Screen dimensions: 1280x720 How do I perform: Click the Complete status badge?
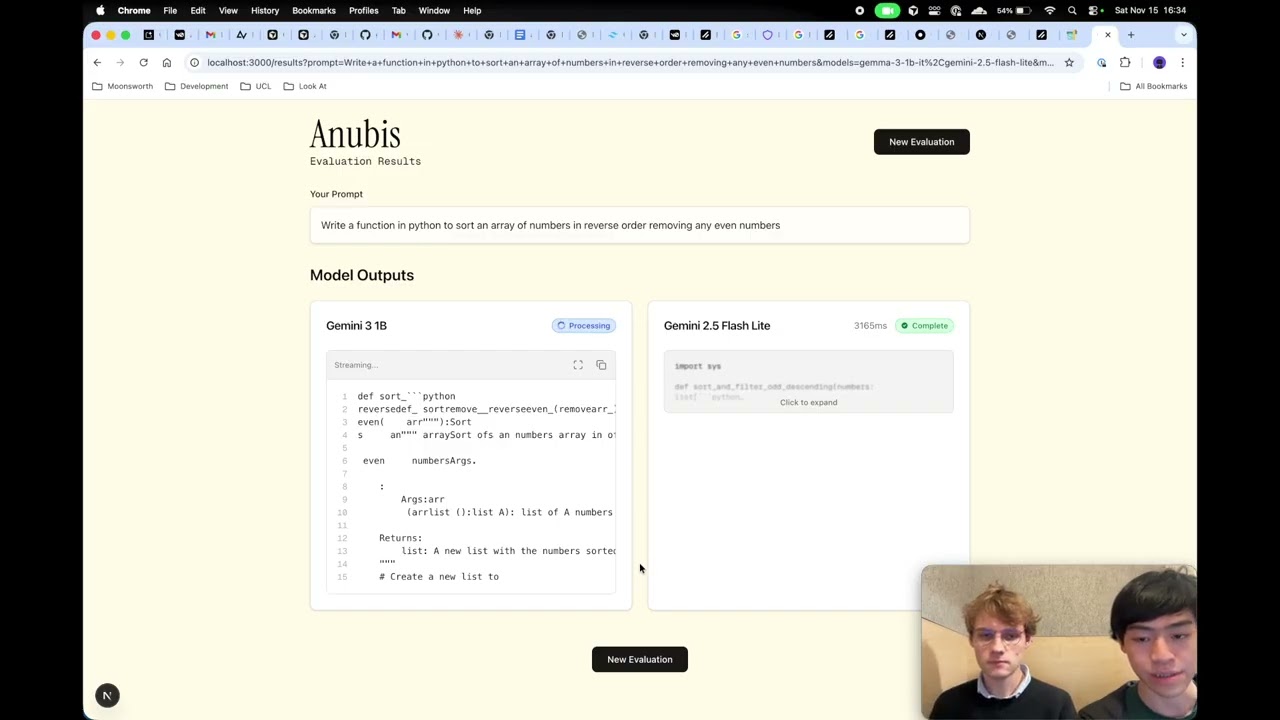tap(923, 325)
